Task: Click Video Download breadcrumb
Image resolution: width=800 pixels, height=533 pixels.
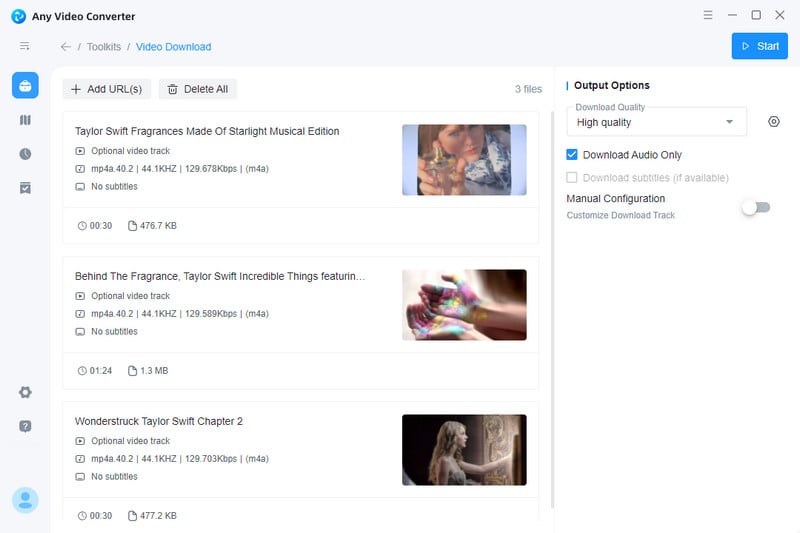Action: click(173, 47)
